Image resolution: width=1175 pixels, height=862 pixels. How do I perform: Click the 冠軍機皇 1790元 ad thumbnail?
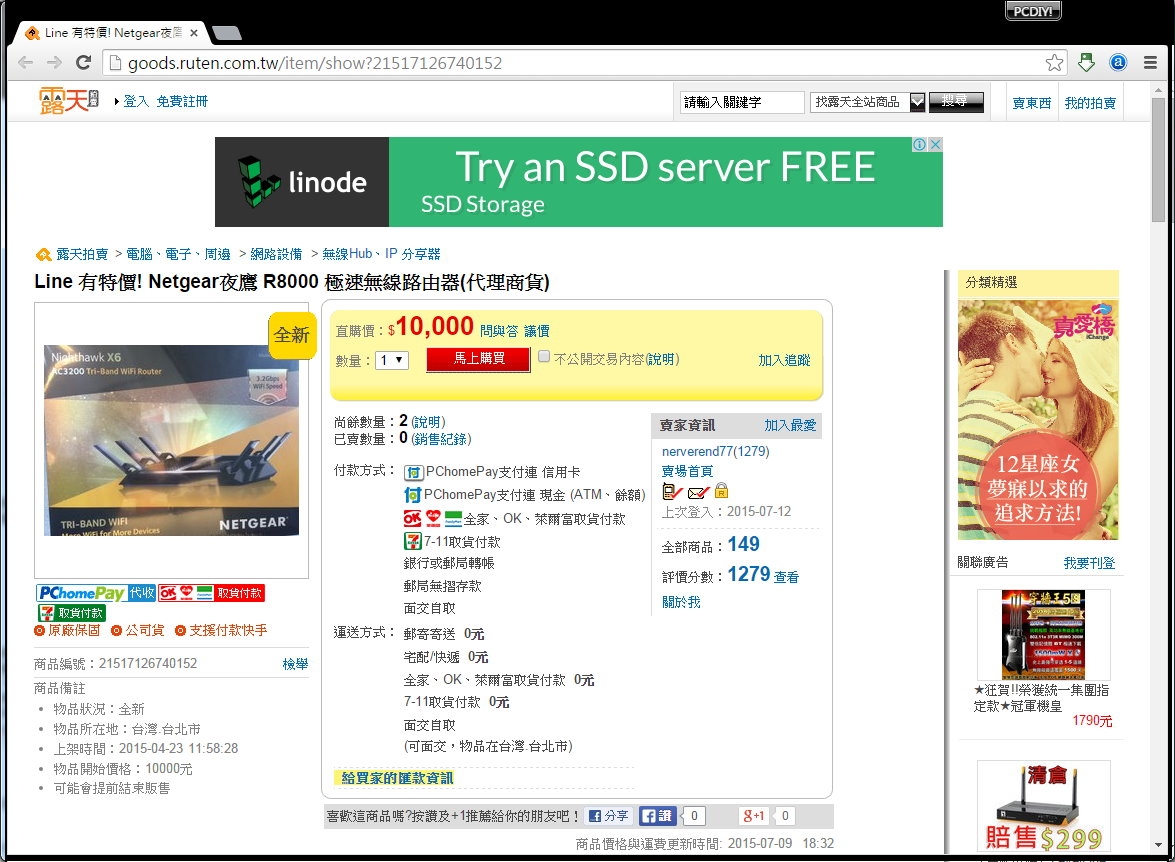coord(1043,635)
